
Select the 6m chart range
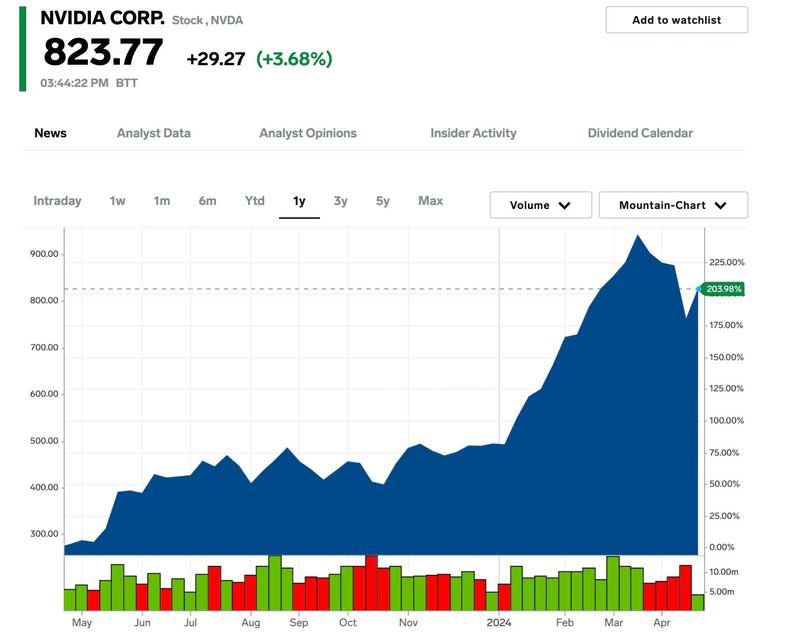tap(207, 201)
